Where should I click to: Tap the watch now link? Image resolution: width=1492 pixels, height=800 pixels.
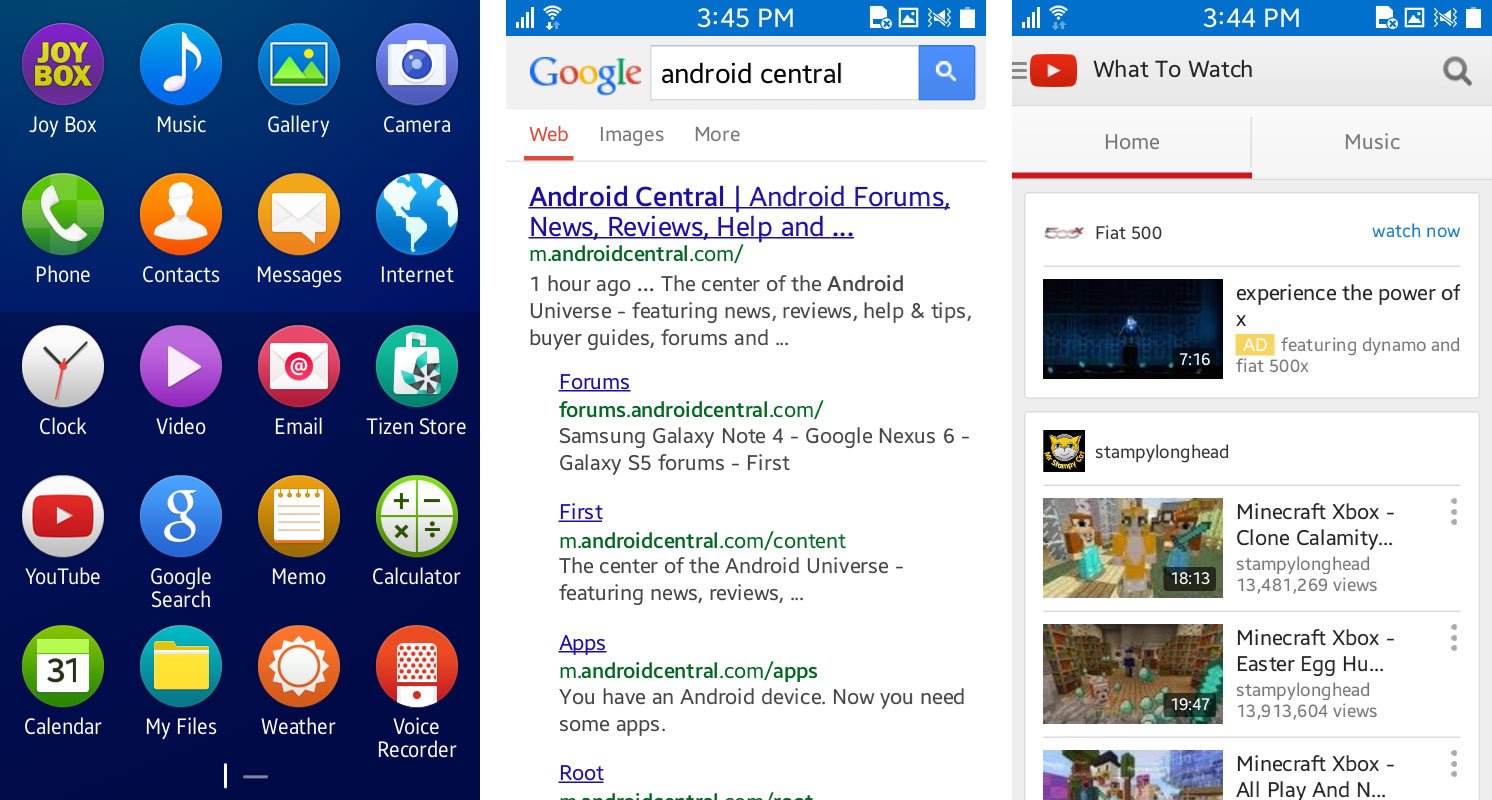pos(1416,231)
